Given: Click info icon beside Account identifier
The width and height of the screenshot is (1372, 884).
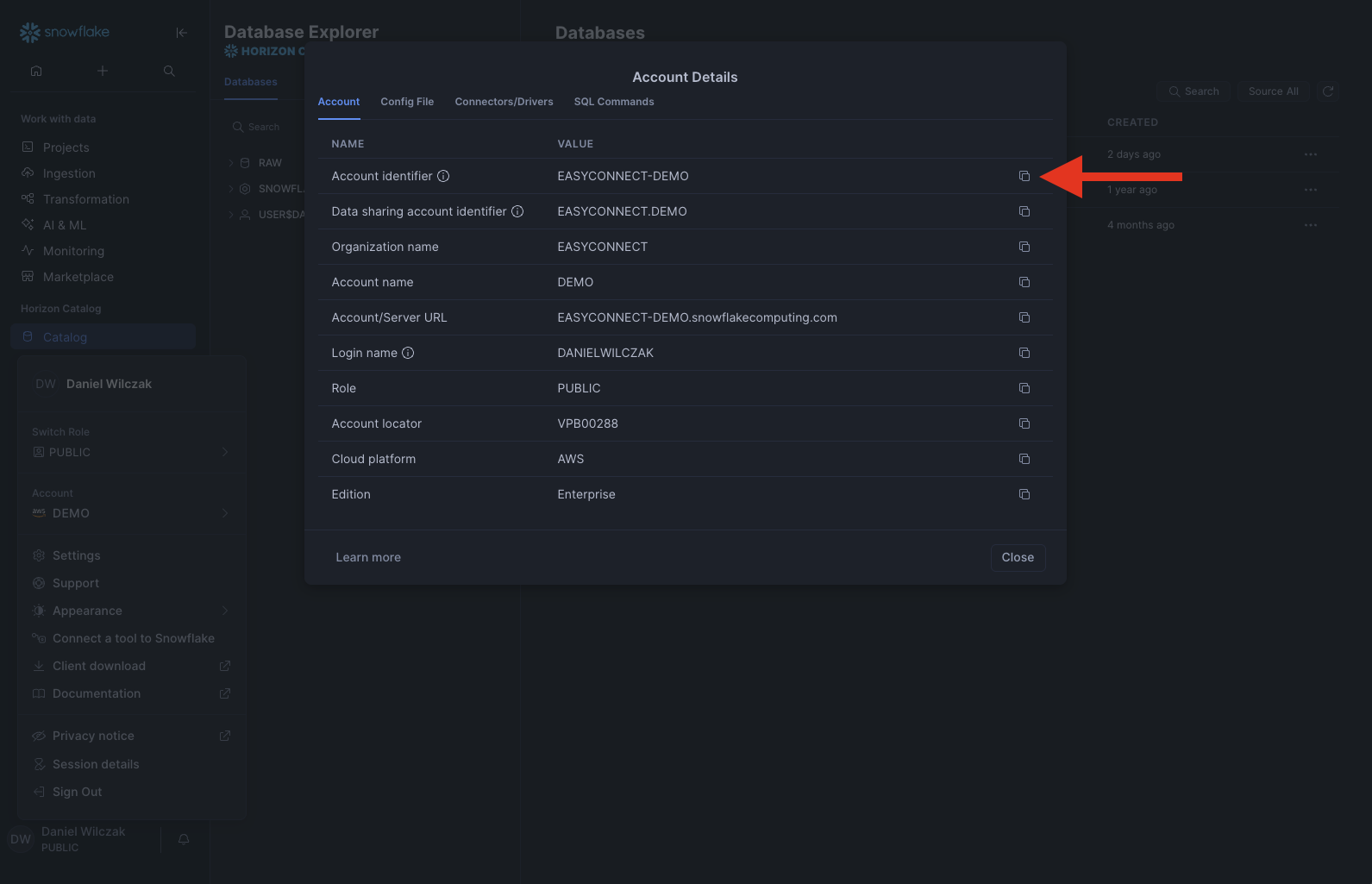Looking at the screenshot, I should pyautogui.click(x=443, y=176).
